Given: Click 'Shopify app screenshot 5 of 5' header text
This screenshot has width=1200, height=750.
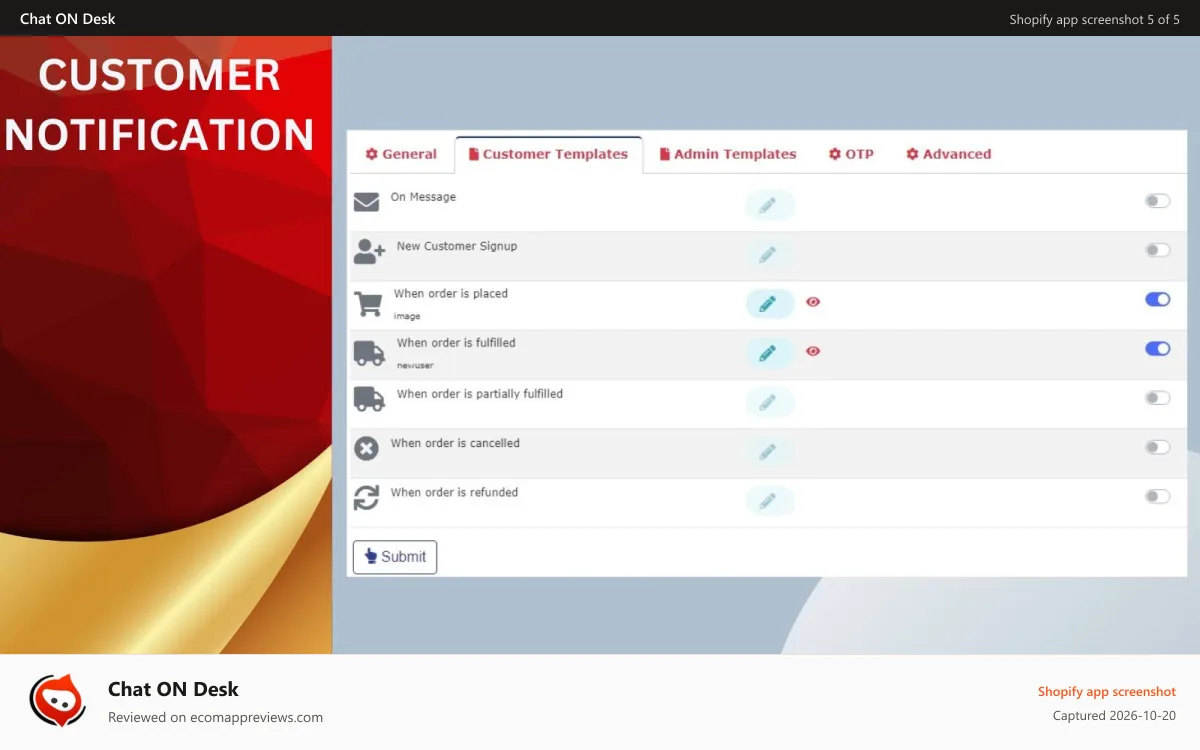Looking at the screenshot, I should pyautogui.click(x=1095, y=19).
